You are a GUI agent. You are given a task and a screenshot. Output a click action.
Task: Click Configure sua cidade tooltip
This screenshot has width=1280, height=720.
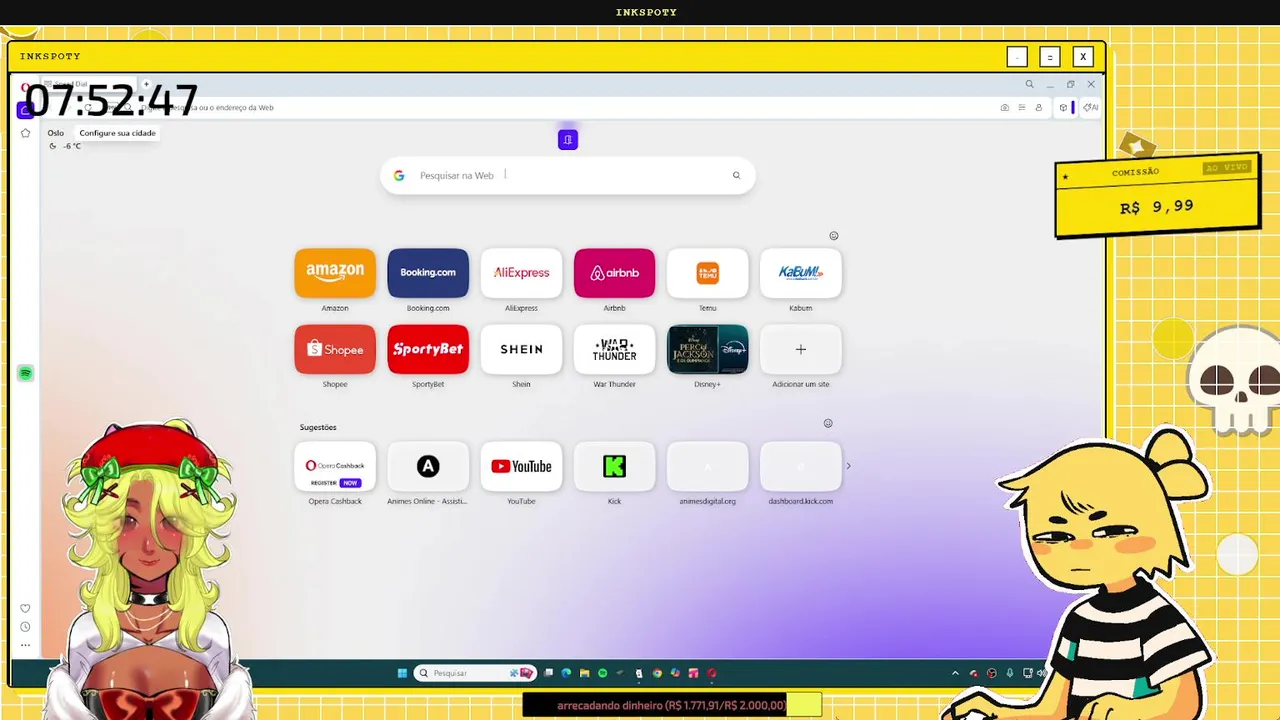coord(118,133)
